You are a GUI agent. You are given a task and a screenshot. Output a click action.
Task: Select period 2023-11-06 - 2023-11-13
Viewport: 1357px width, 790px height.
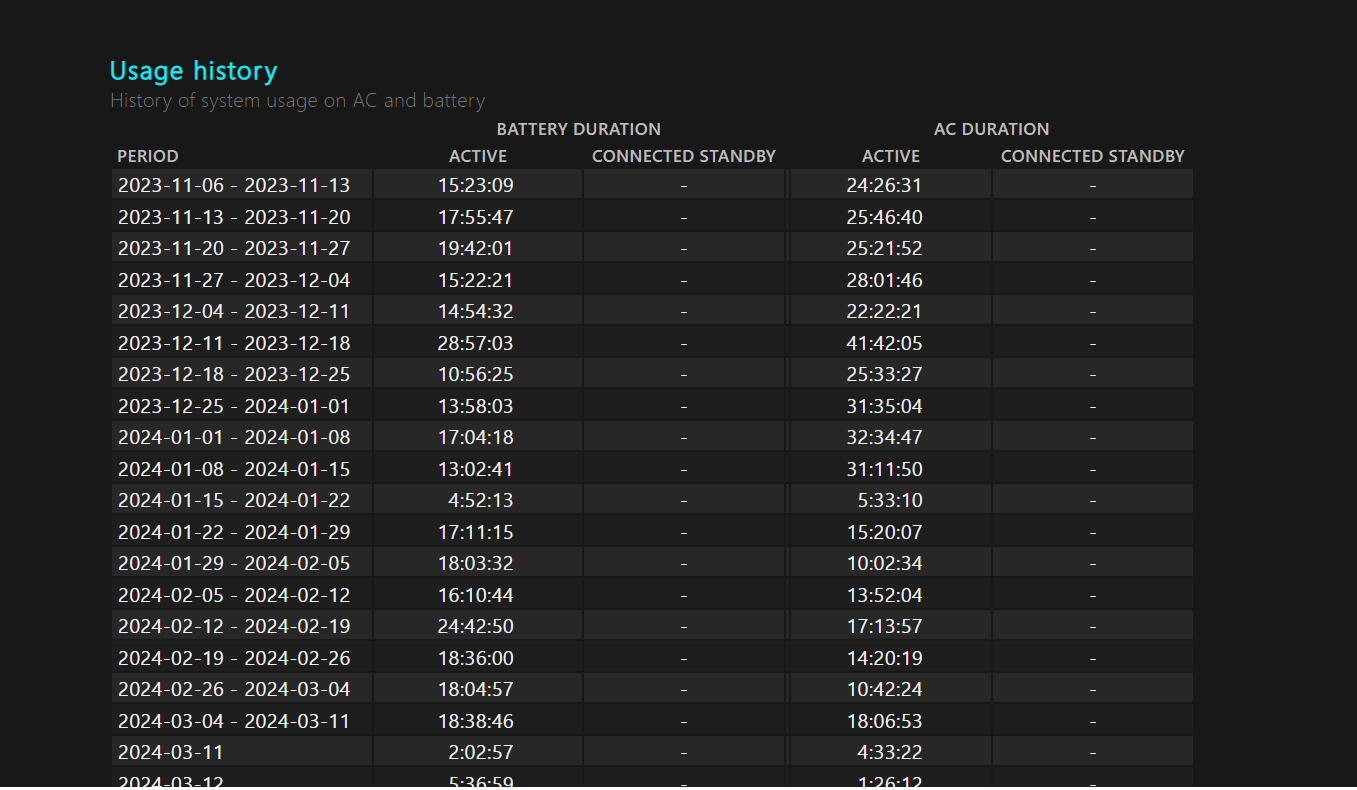234,185
